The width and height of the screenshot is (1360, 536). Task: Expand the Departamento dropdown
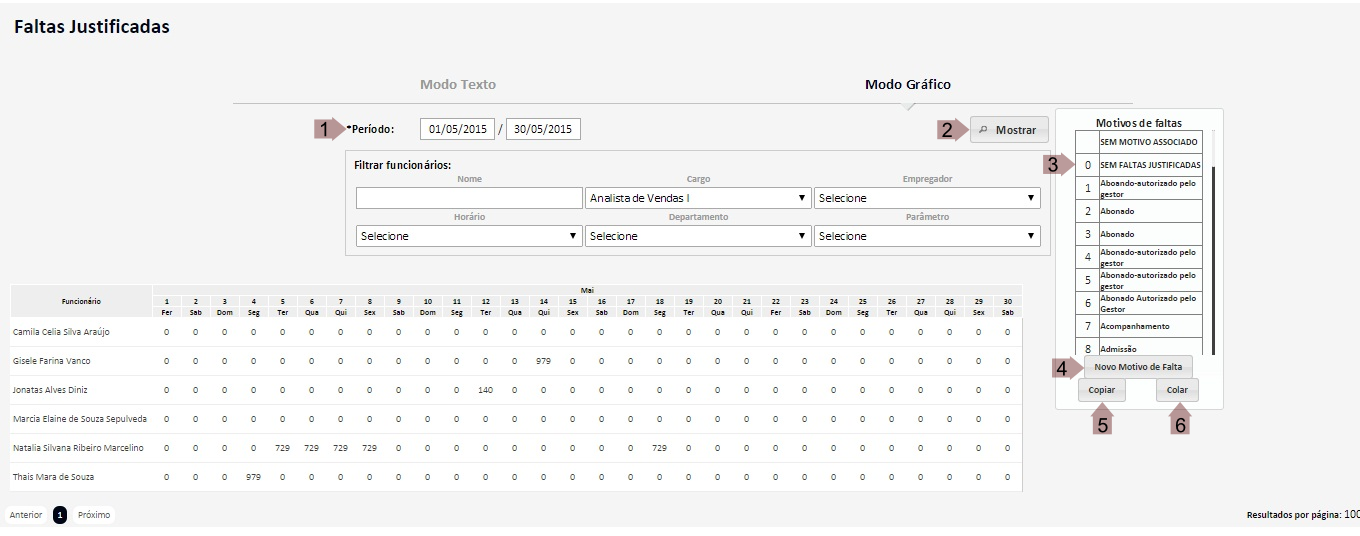[698, 236]
